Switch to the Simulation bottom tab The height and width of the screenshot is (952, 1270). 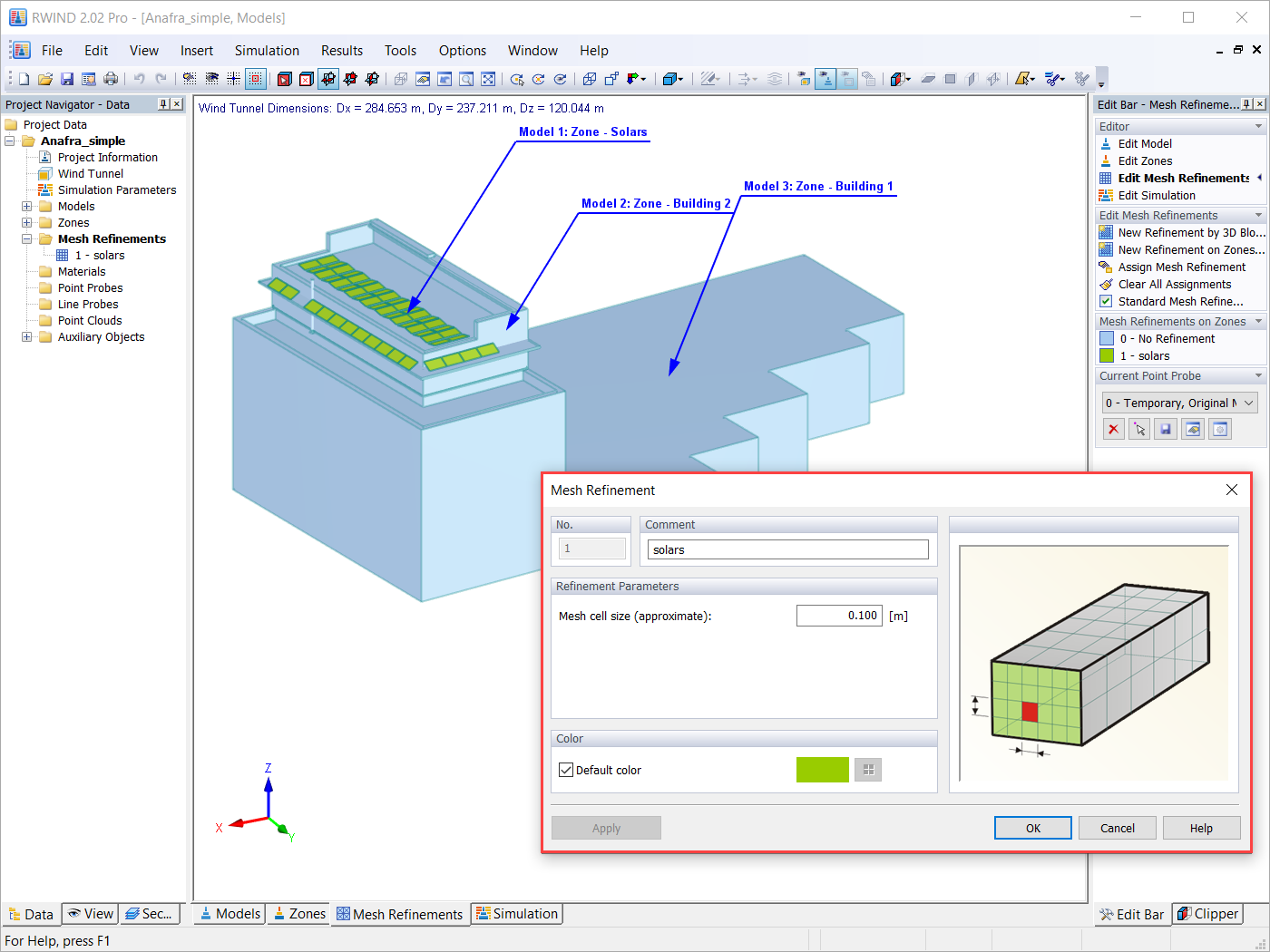pos(517,914)
